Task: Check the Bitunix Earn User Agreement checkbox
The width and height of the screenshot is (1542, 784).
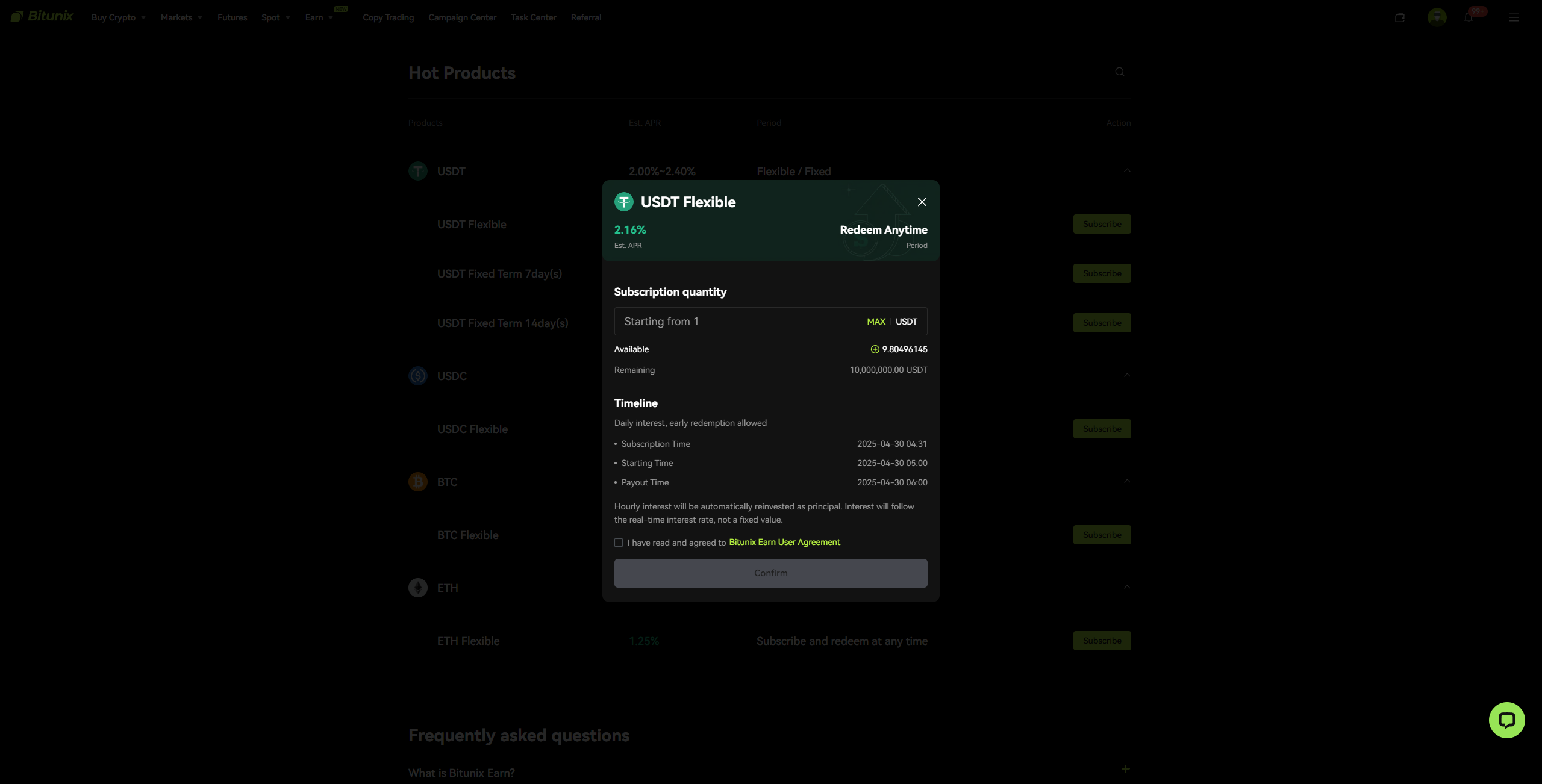Action: point(619,542)
